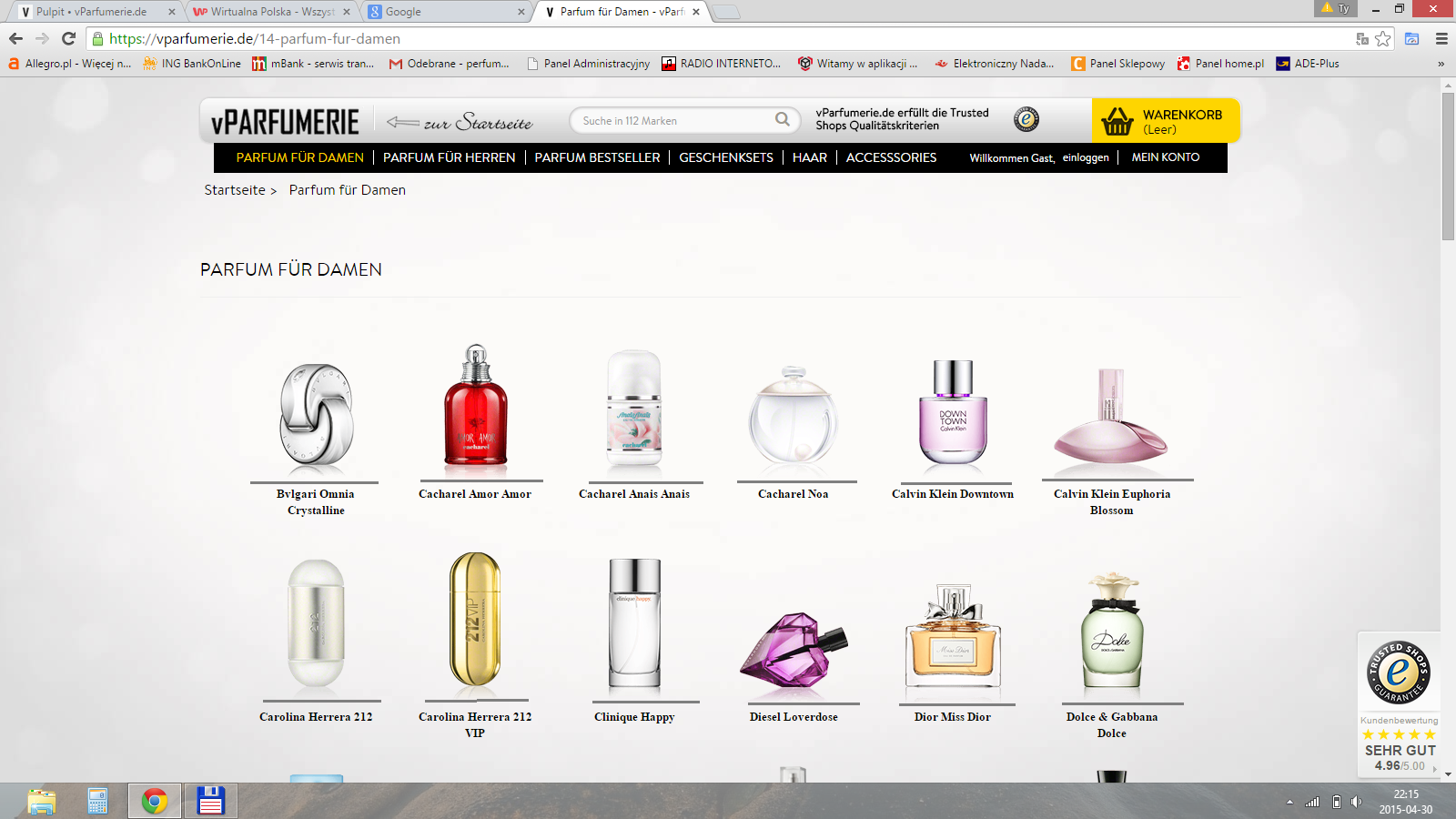Close the Google tab

[x=521, y=12]
